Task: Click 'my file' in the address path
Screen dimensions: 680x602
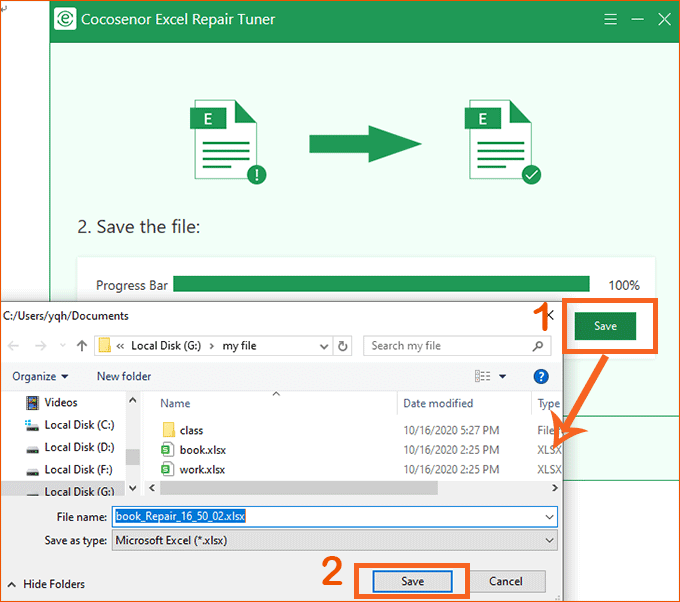Action: [x=239, y=346]
